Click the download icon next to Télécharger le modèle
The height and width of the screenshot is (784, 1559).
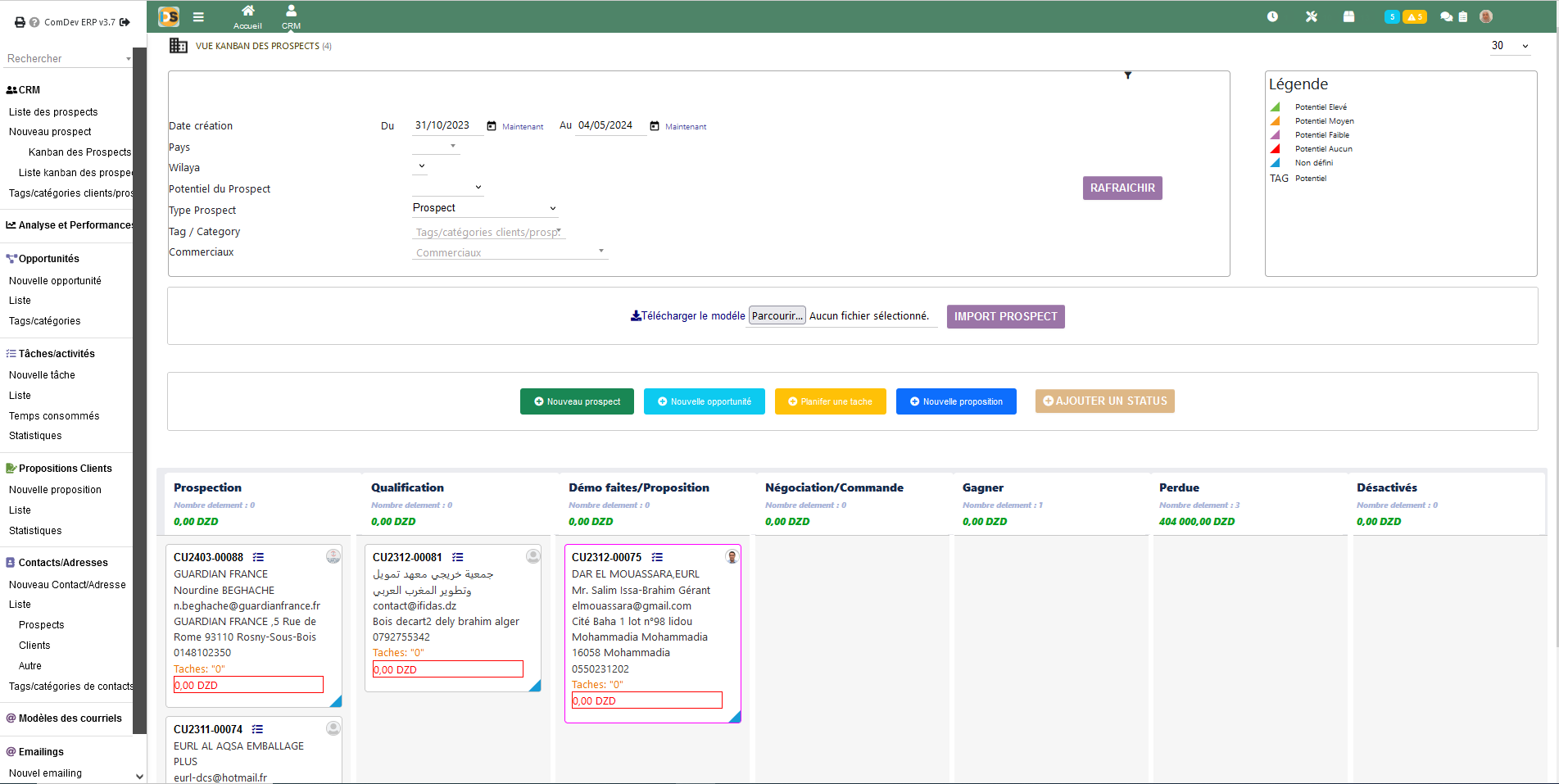pyautogui.click(x=636, y=315)
